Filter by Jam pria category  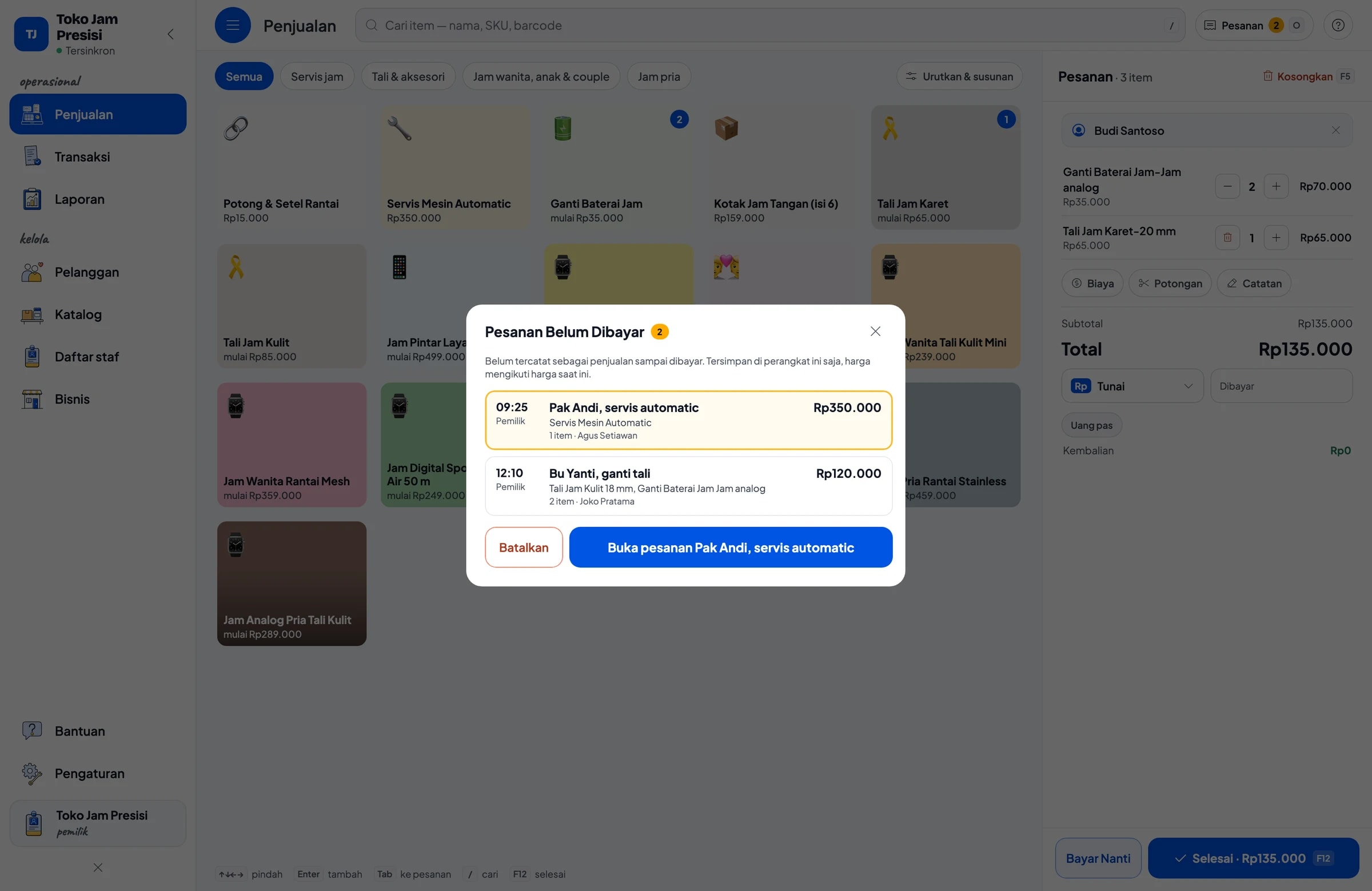coord(659,76)
